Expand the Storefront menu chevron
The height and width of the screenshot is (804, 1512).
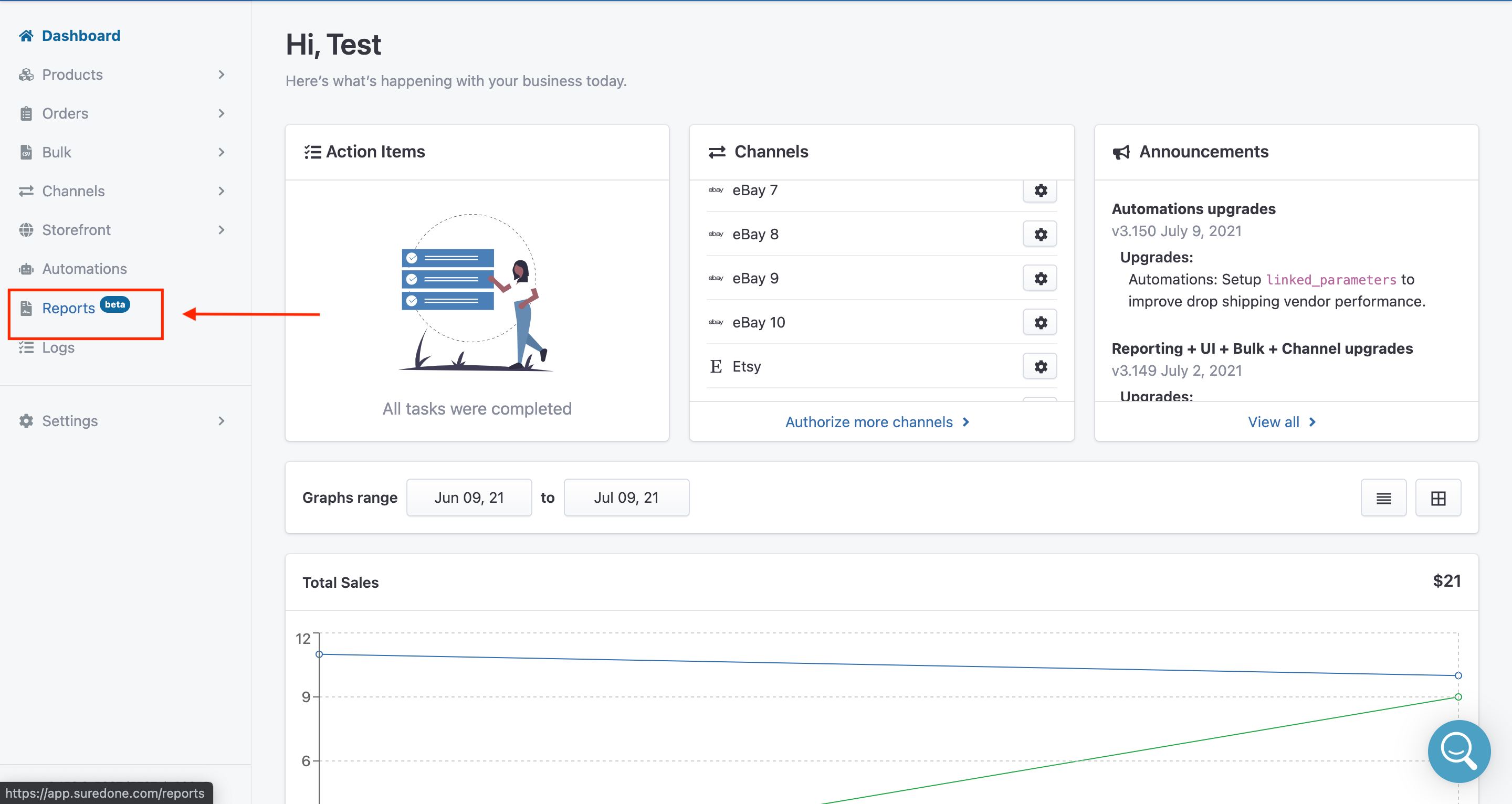point(220,230)
